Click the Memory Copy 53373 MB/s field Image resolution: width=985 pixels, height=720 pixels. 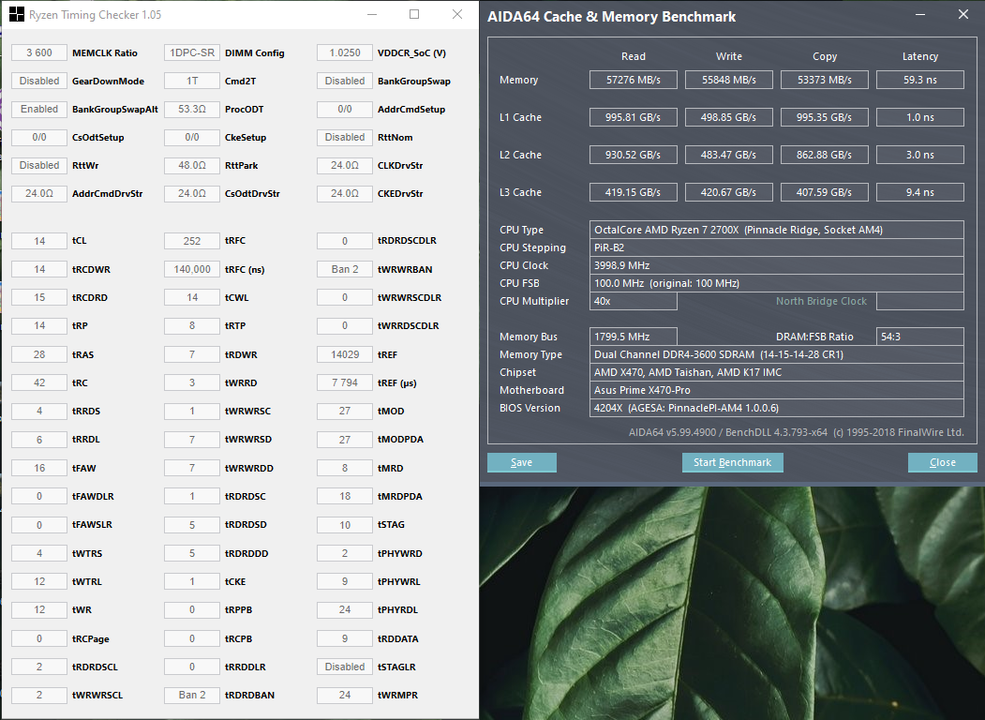pyautogui.click(x=824, y=80)
